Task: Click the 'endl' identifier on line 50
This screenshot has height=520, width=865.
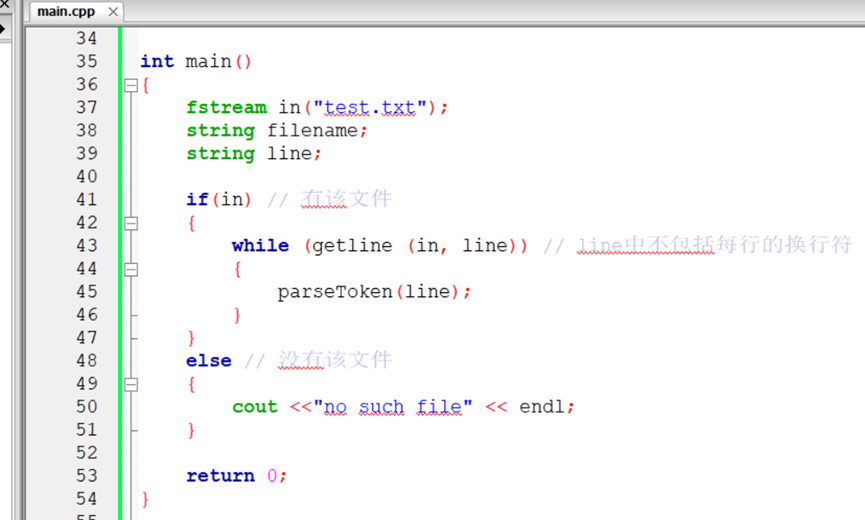Action: (x=542, y=406)
